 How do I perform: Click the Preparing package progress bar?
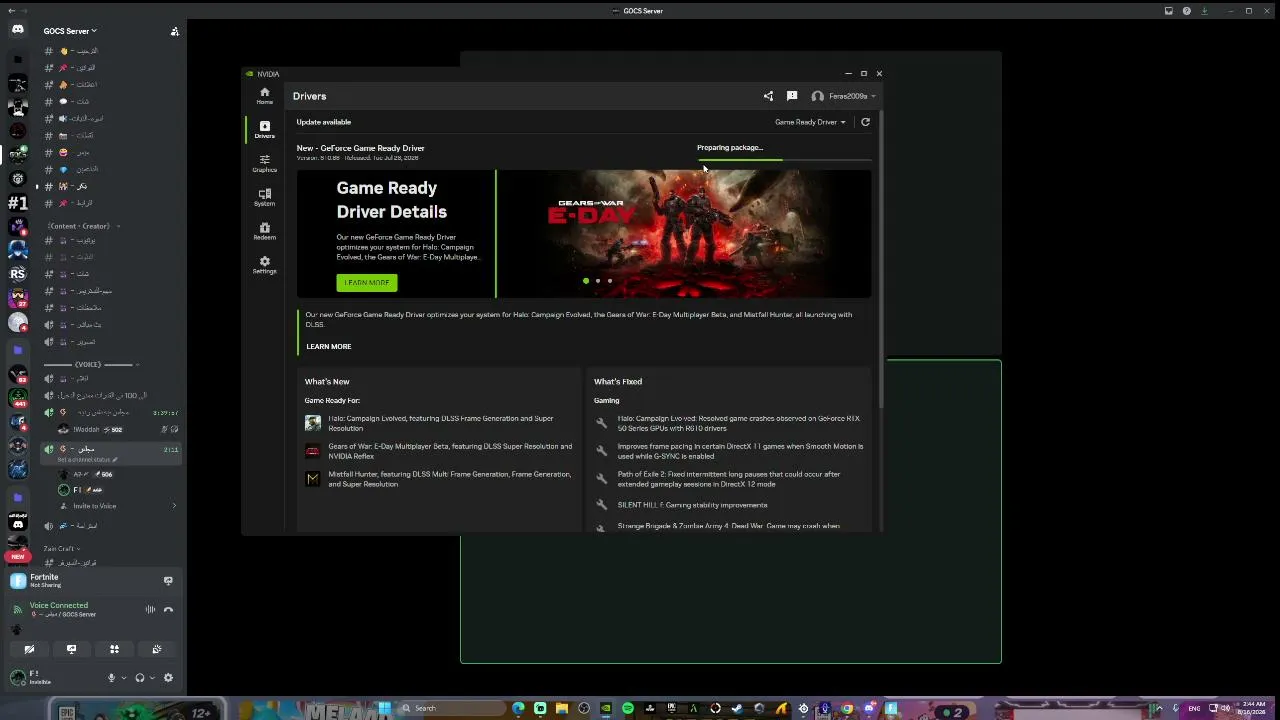coord(784,160)
